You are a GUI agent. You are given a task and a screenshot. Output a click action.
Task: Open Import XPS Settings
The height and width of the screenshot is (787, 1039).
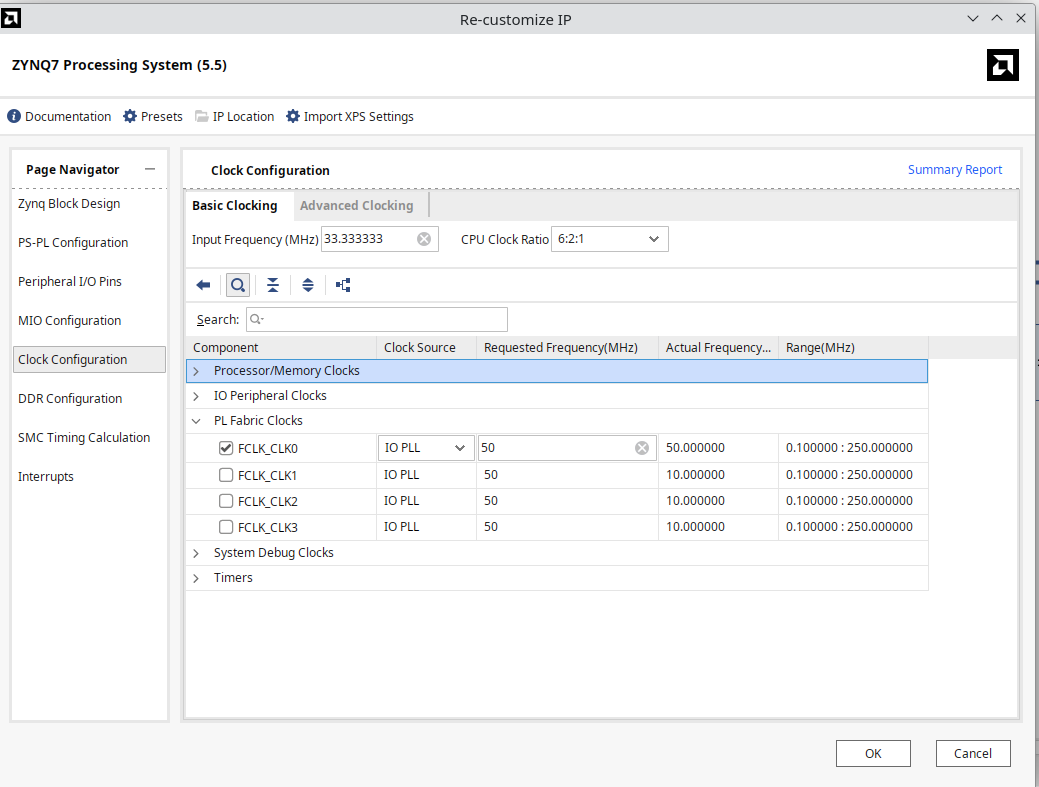350,117
